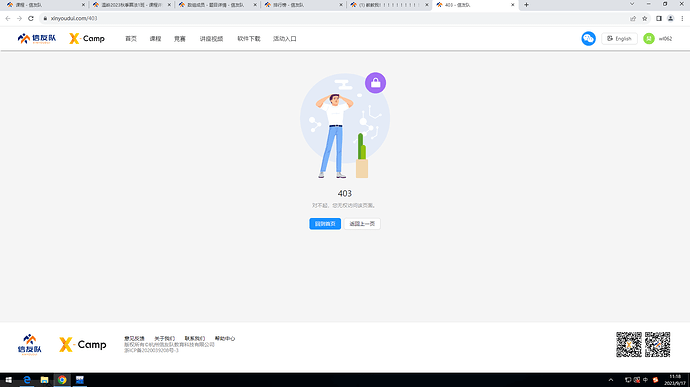Click the blue WeChat icon in header
Viewport: 690px width, 387px height.
coord(588,38)
